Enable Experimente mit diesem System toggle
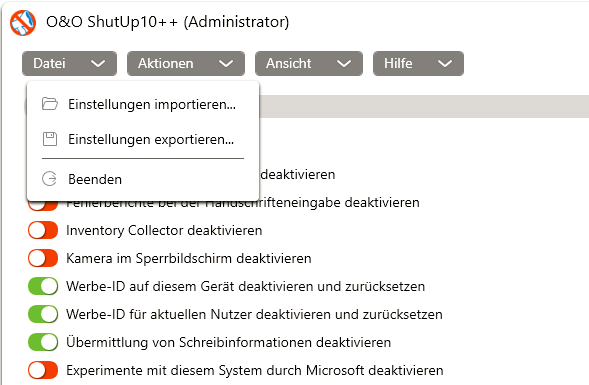 click(x=43, y=370)
